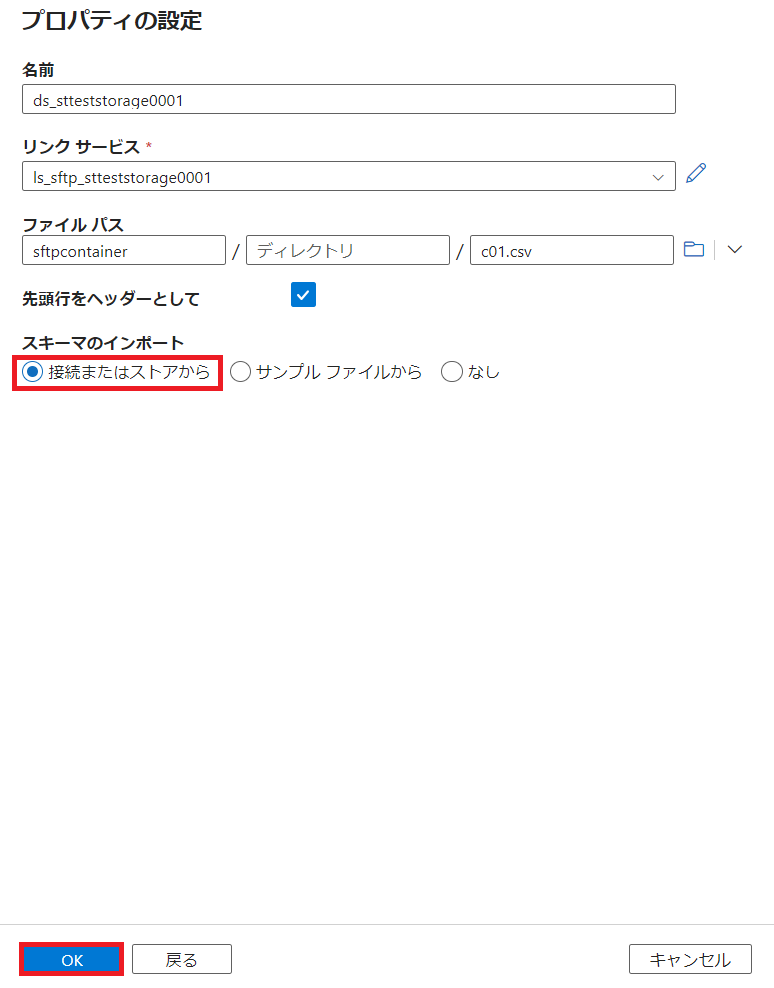774x988 pixels.
Task: Click the ファイル パス label
Action: click(72, 224)
